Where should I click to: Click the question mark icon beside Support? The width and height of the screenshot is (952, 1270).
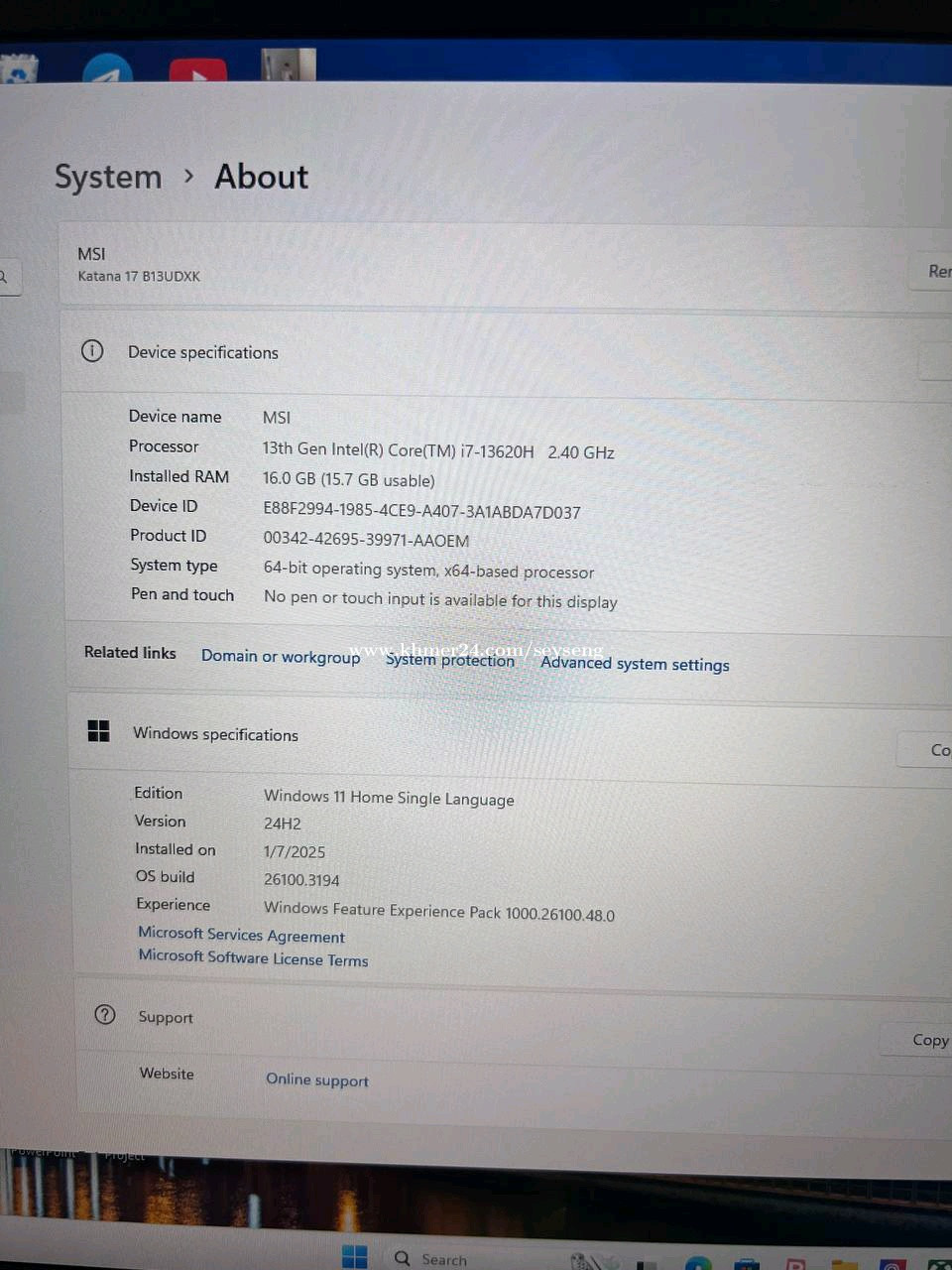click(x=105, y=1014)
